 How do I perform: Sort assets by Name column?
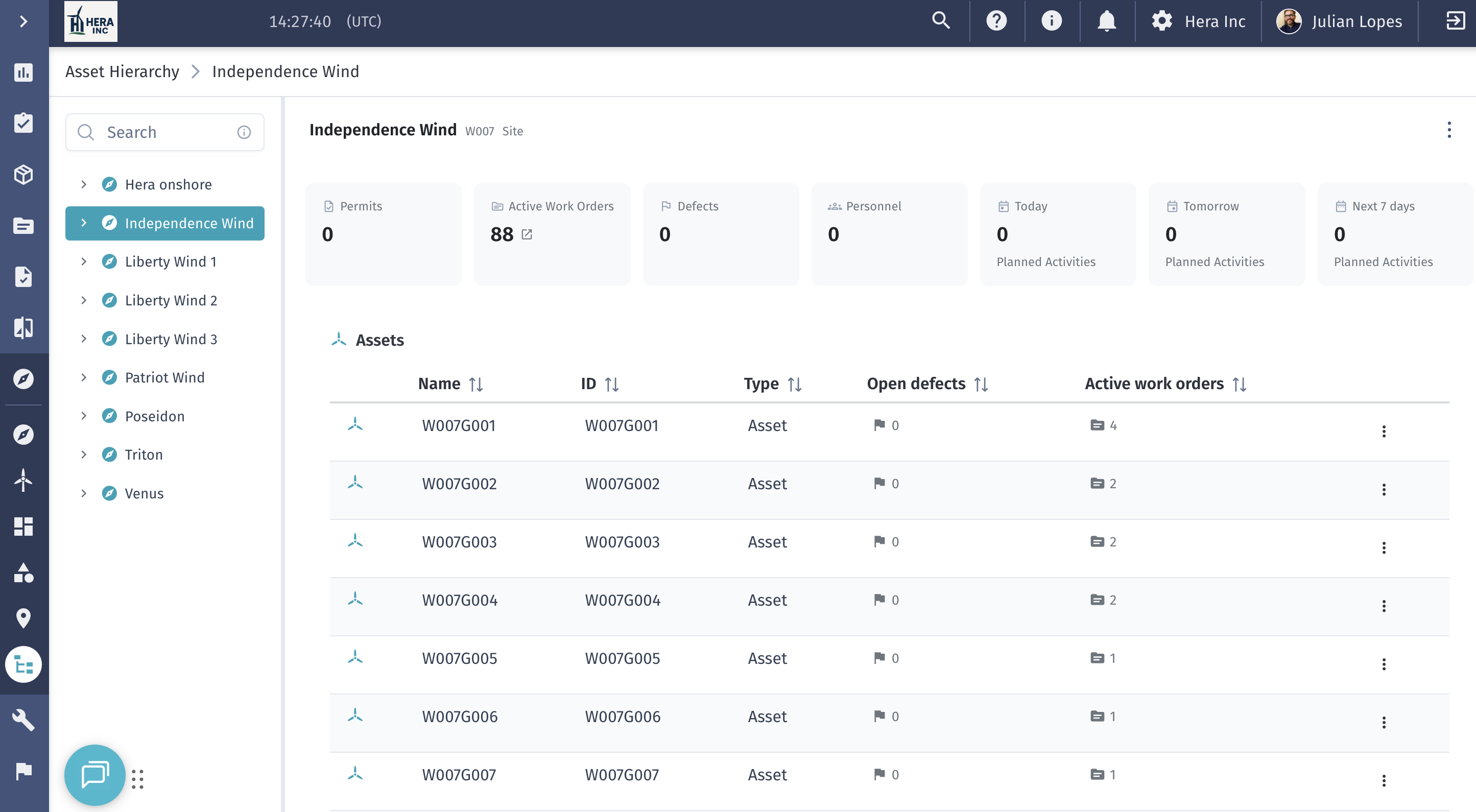[475, 384]
